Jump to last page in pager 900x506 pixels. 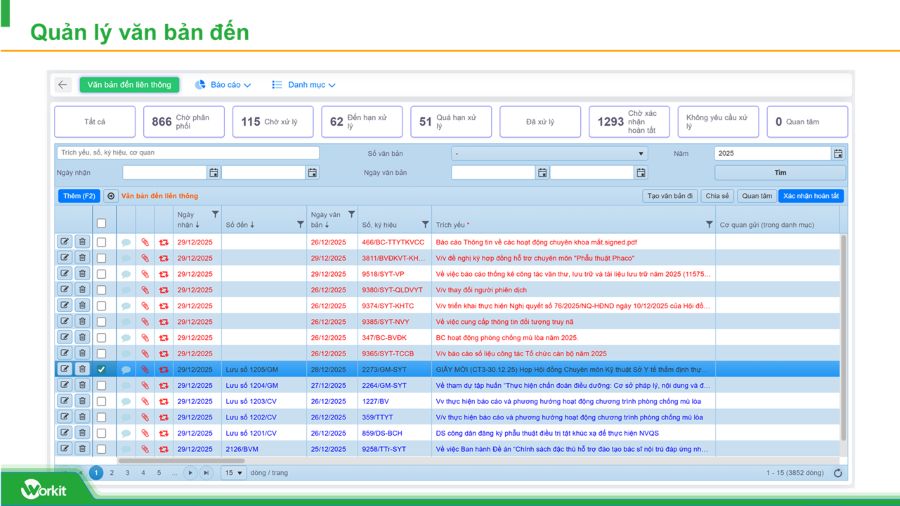[206, 473]
